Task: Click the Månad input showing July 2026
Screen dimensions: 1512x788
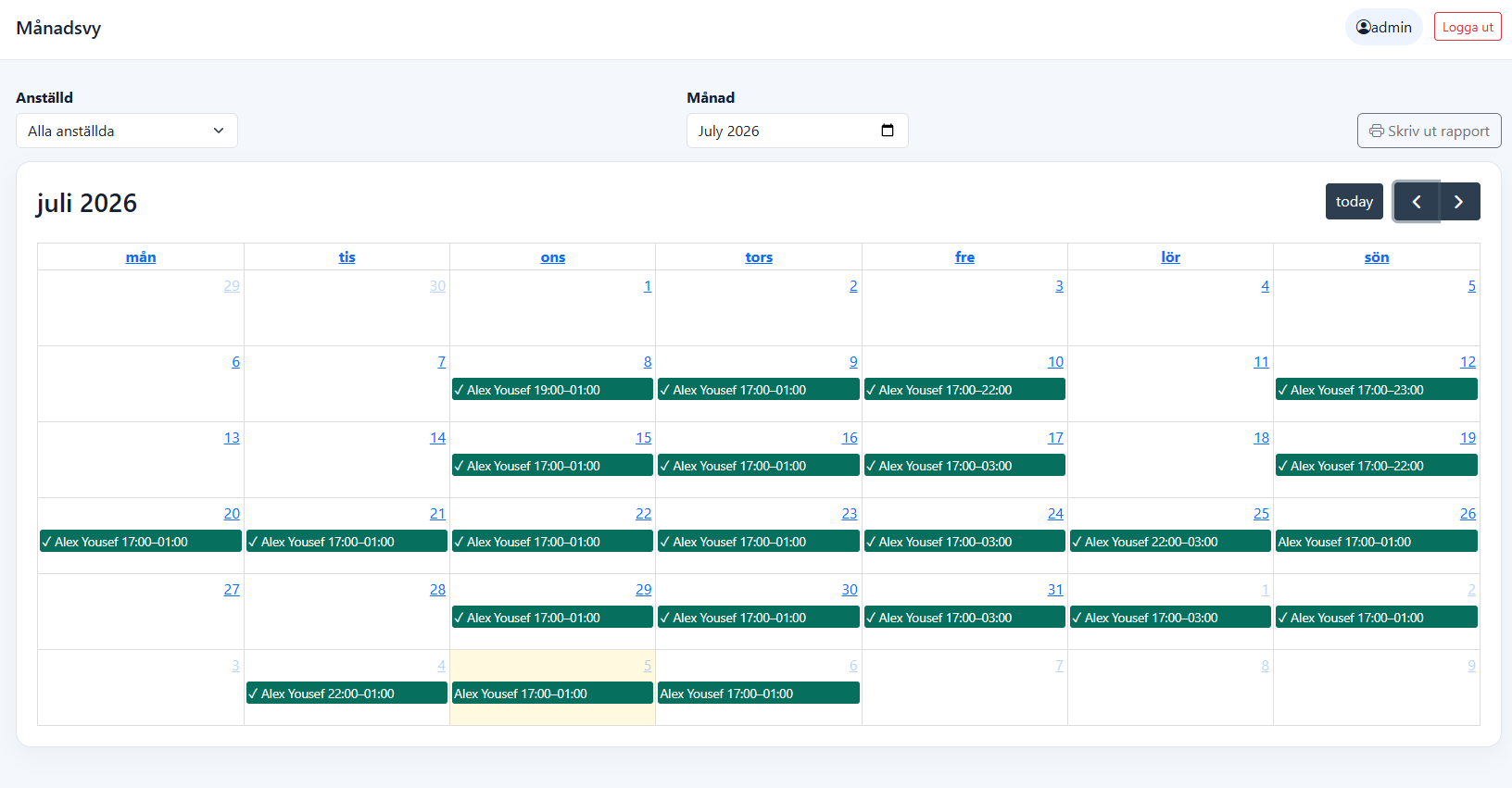Action: click(798, 131)
